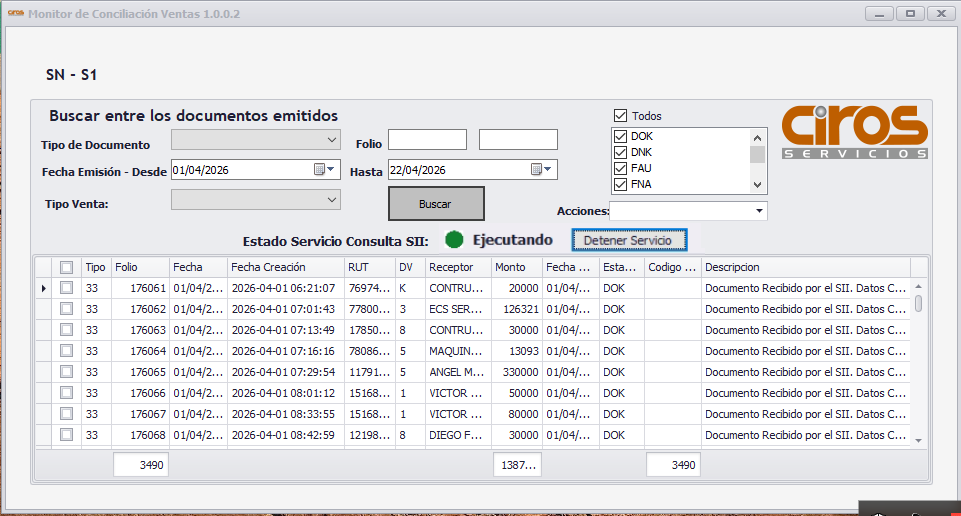Click the document type list down arrow
The image size is (961, 516).
click(x=758, y=184)
